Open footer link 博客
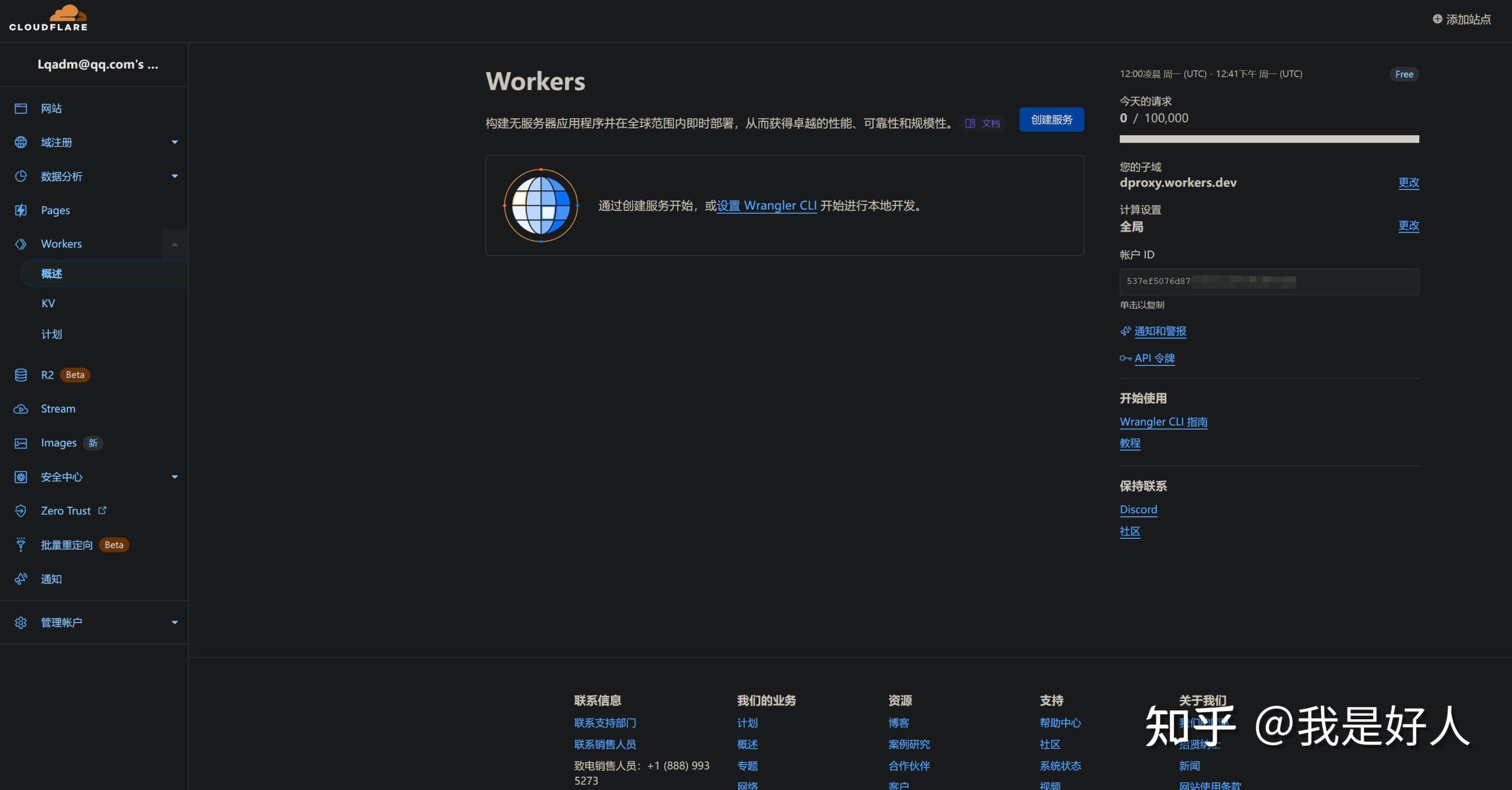Viewport: 1512px width, 790px height. [898, 723]
